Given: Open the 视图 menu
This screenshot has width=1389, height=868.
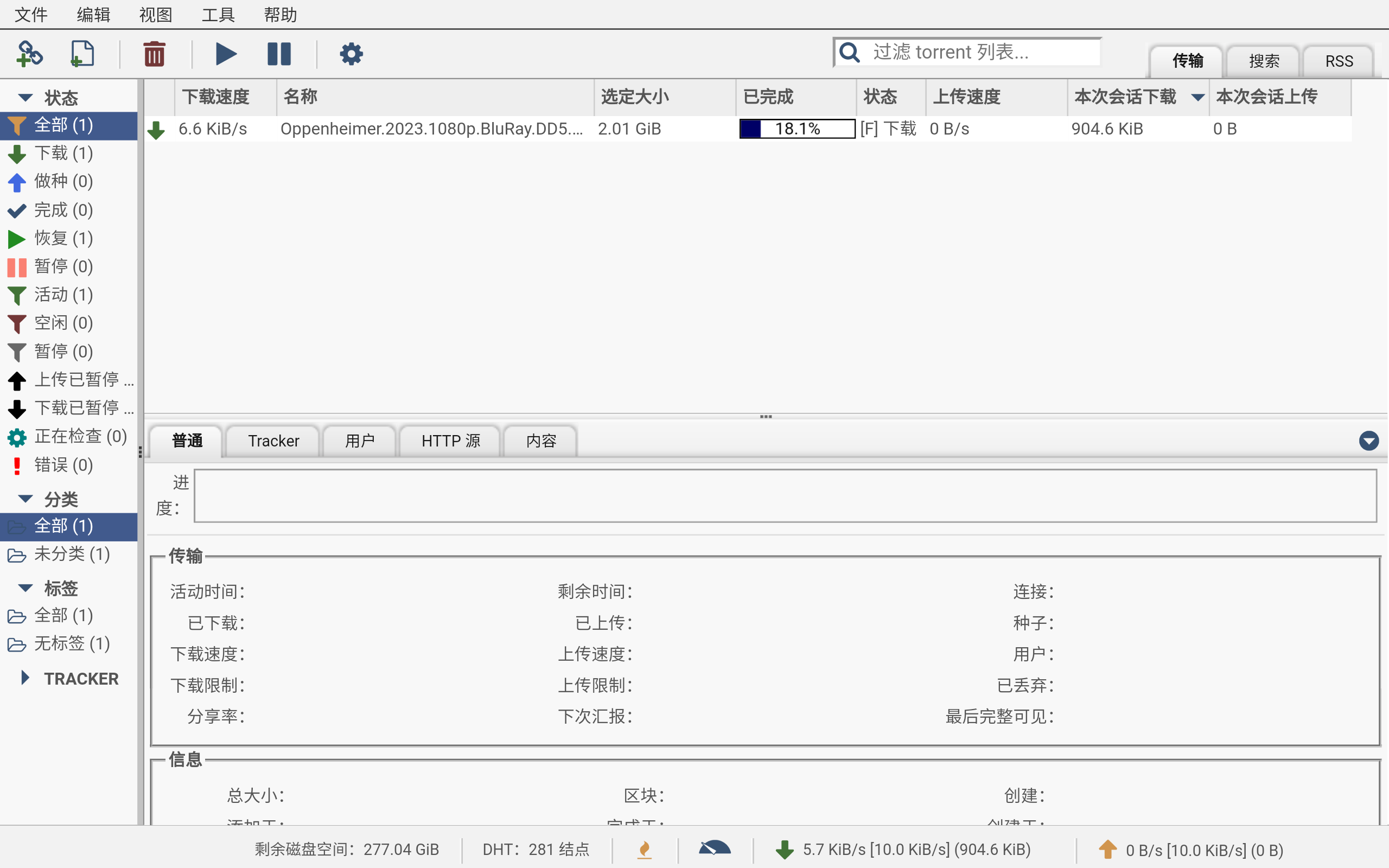Looking at the screenshot, I should click(x=156, y=14).
